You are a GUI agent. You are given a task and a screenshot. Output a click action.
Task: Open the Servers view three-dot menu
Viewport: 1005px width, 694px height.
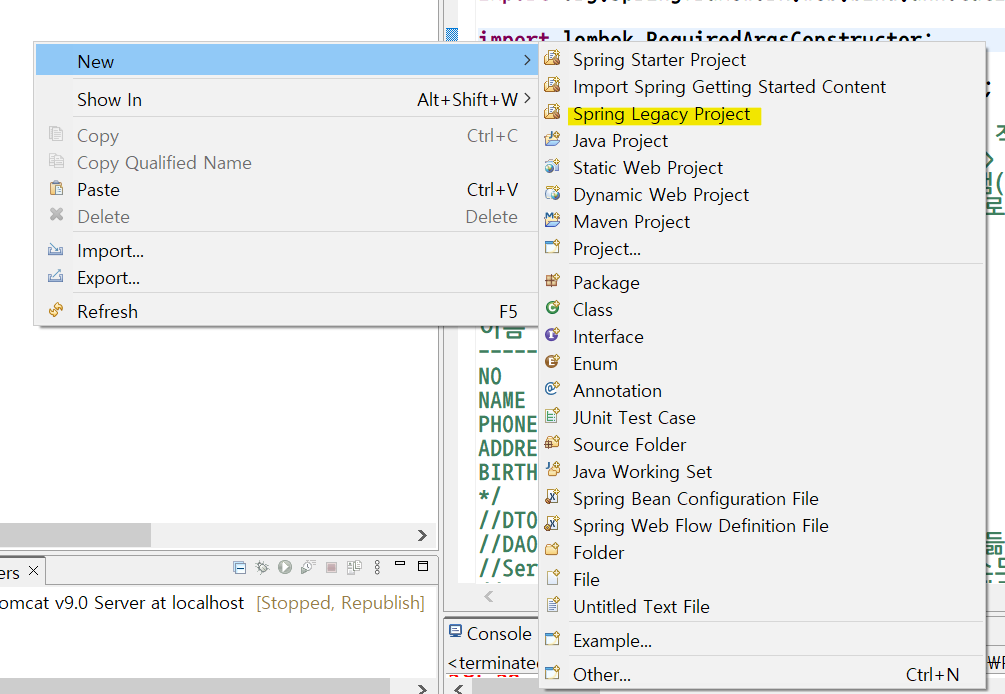[378, 567]
